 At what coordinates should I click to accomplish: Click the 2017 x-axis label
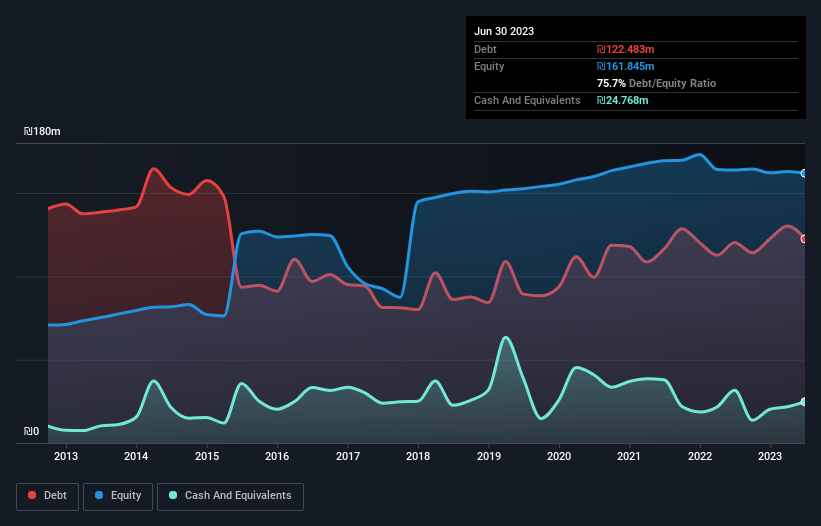[x=348, y=456]
